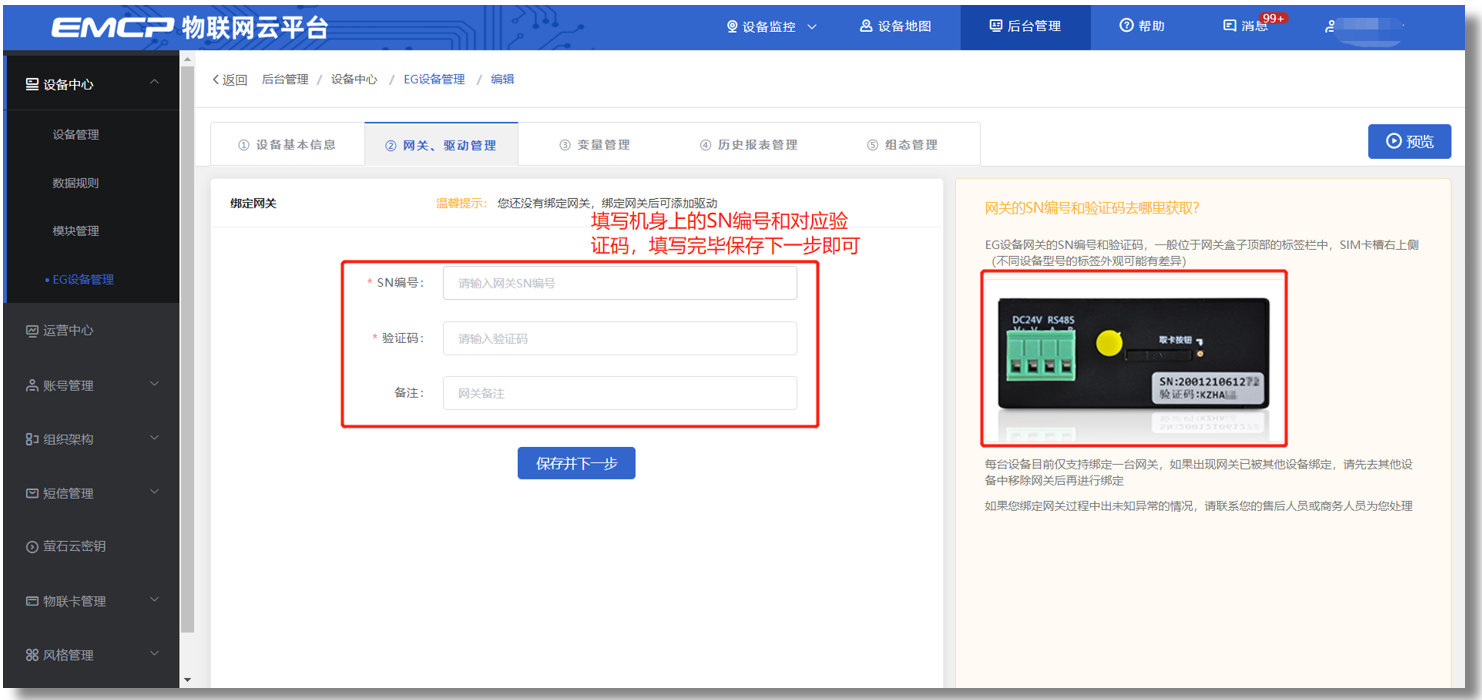The height and width of the screenshot is (700, 1482).
Task: Select 后台管理 in top navigation
Action: tap(1025, 26)
